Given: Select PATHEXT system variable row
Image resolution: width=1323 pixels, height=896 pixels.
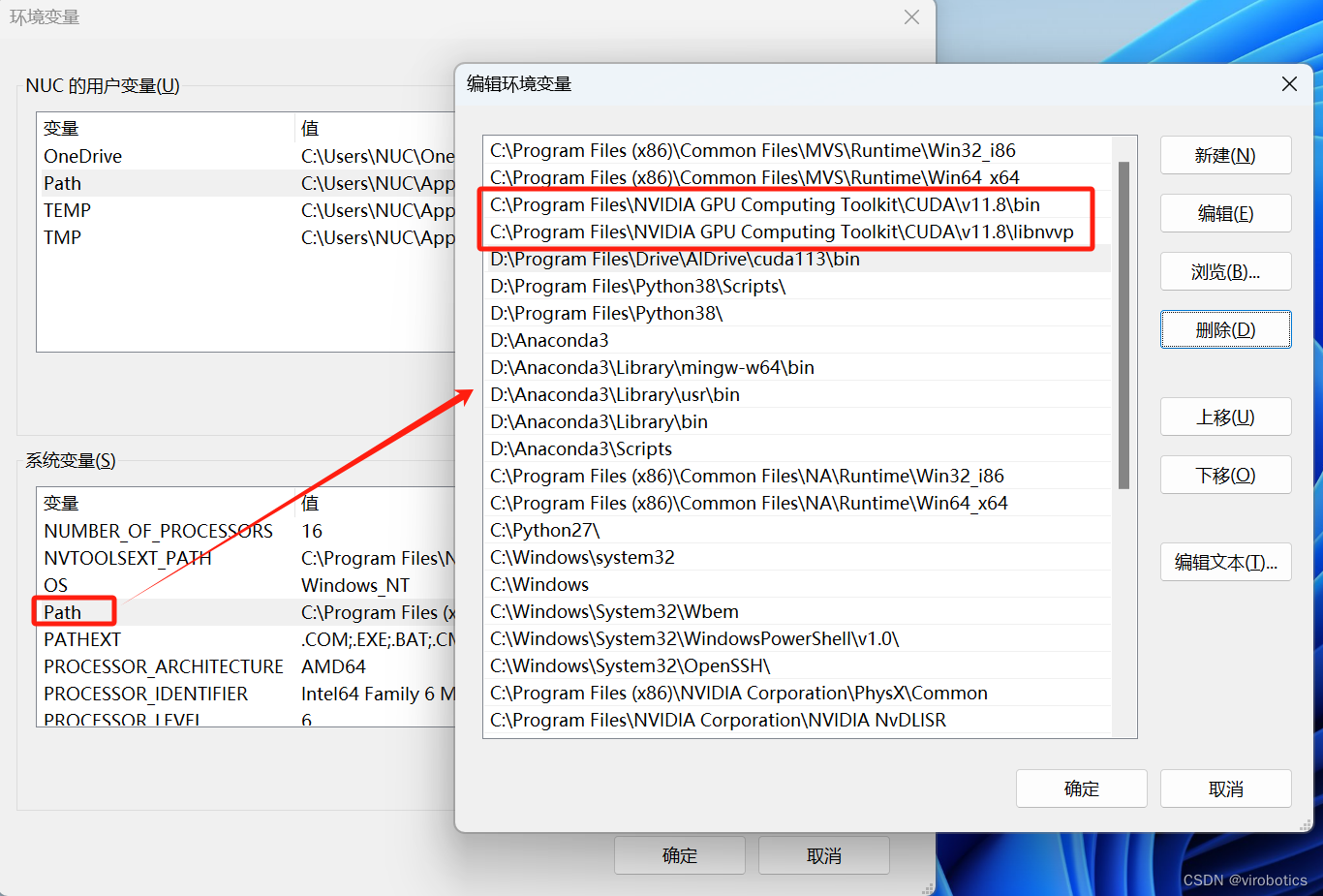Looking at the screenshot, I should click(x=246, y=639).
